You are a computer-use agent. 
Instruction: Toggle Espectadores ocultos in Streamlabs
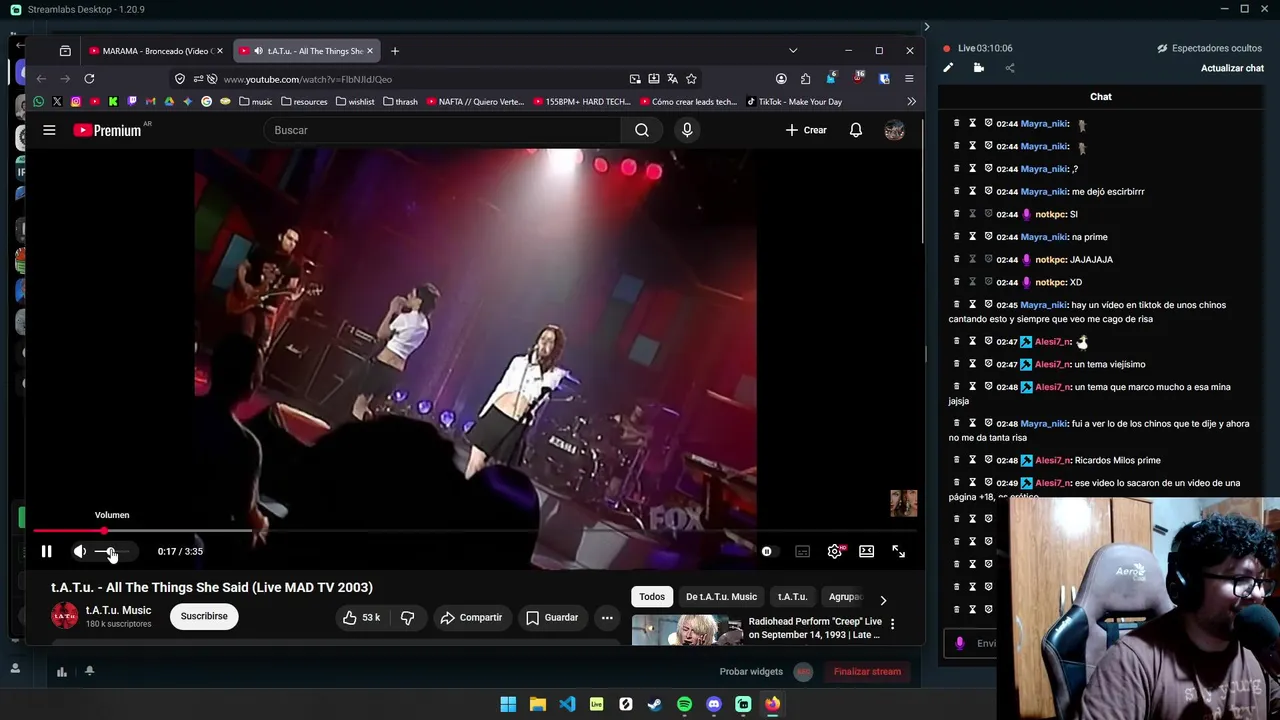[x=1209, y=48]
